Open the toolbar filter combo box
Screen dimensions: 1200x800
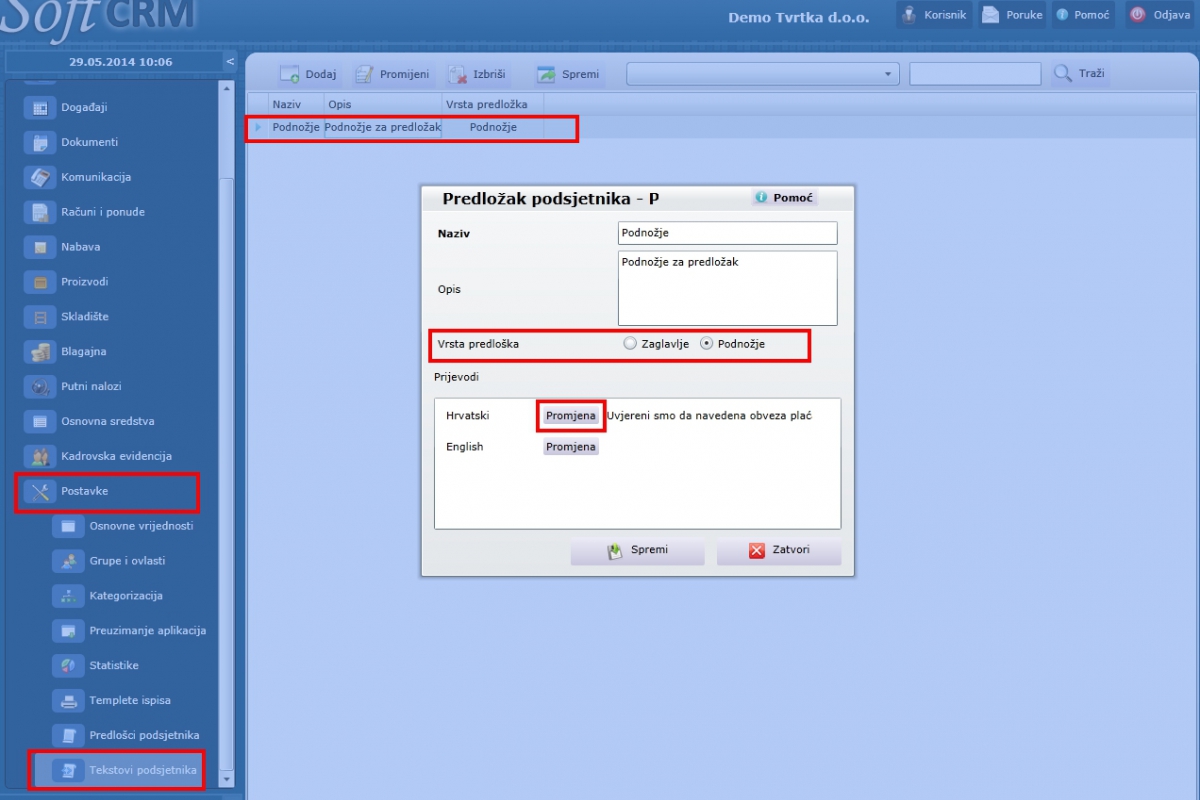tap(762, 74)
